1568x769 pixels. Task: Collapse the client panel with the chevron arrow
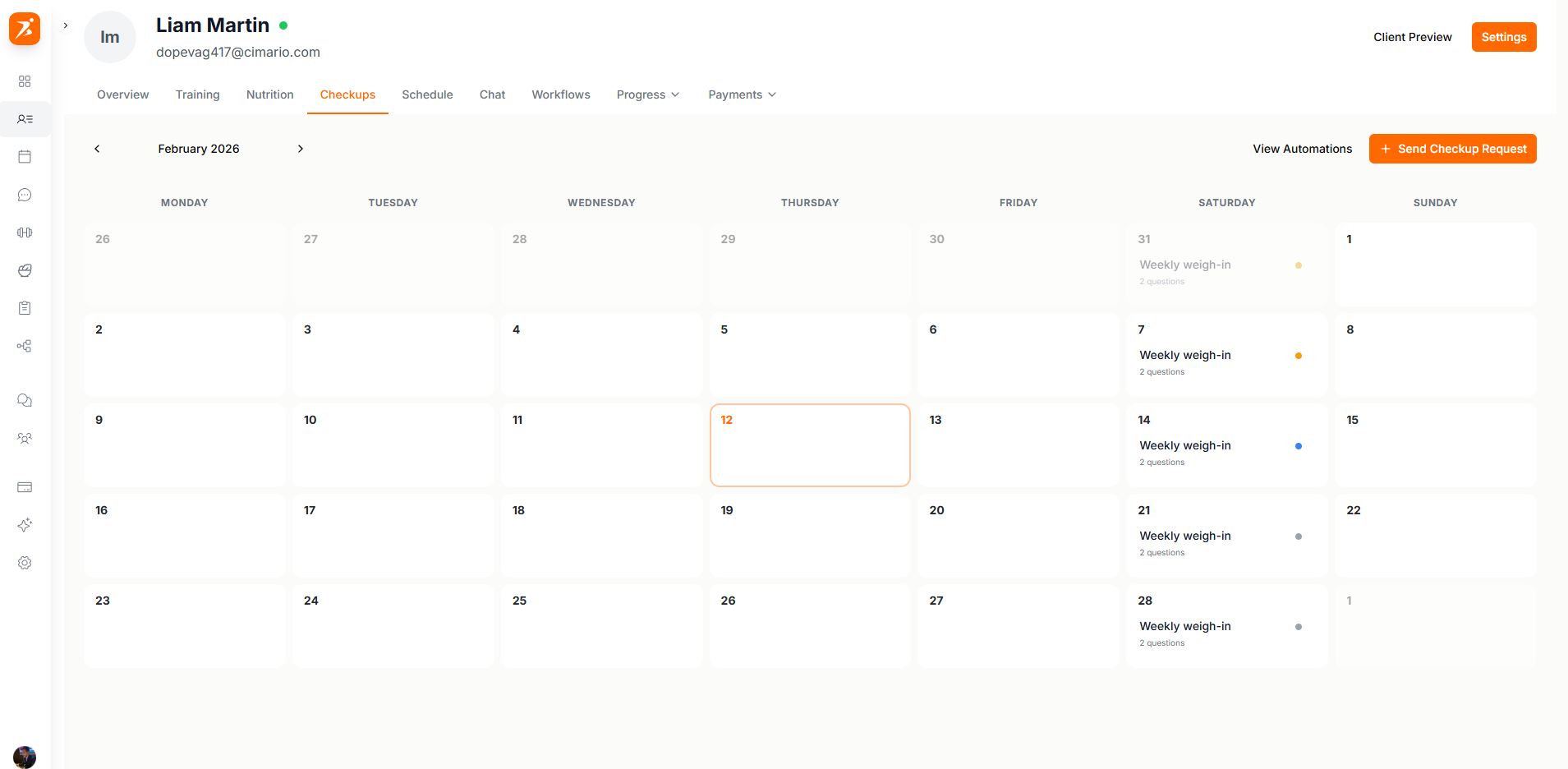65,25
